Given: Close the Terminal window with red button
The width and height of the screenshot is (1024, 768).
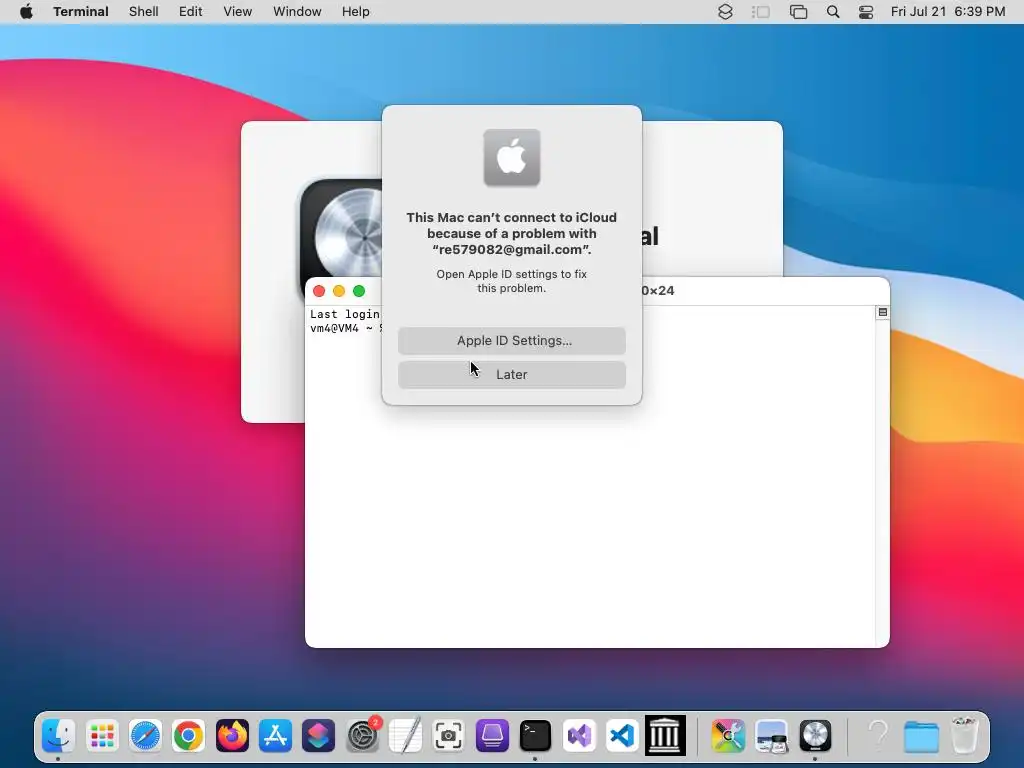Looking at the screenshot, I should pos(319,291).
